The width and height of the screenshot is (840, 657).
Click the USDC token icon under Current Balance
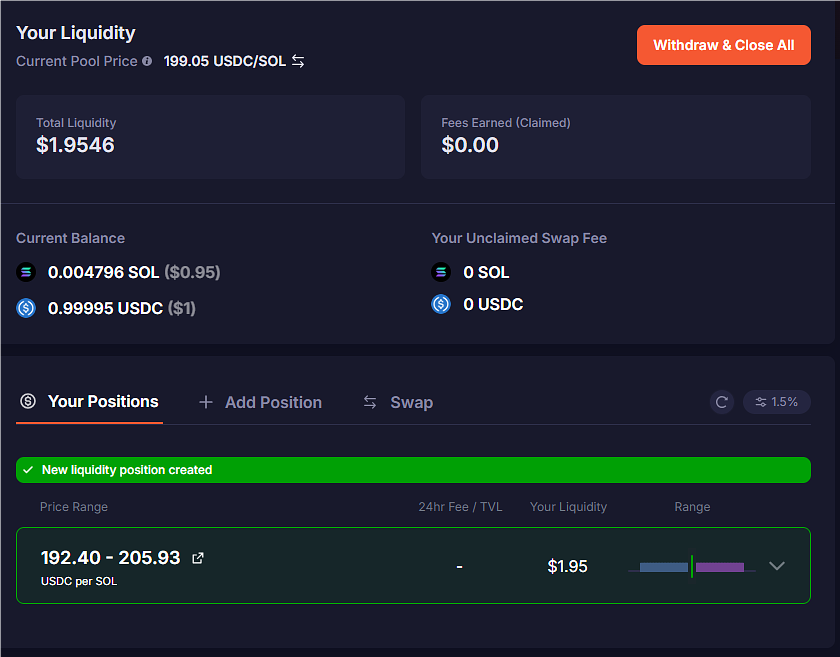(x=27, y=308)
